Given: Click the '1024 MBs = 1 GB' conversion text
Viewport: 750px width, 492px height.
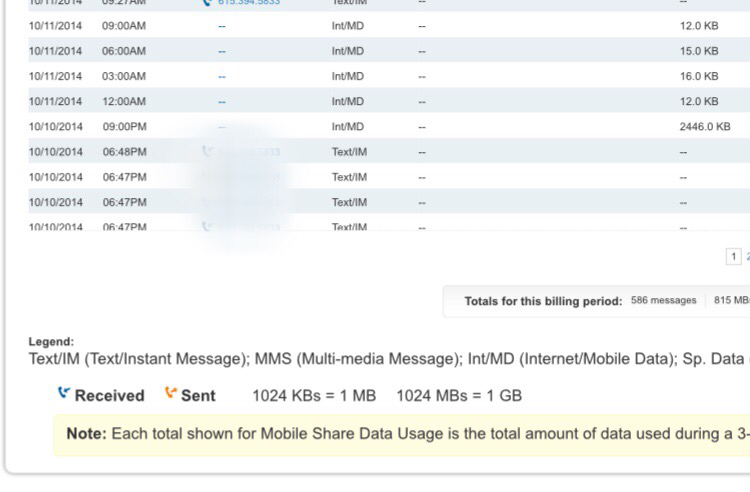Looking at the screenshot, I should pos(459,395).
